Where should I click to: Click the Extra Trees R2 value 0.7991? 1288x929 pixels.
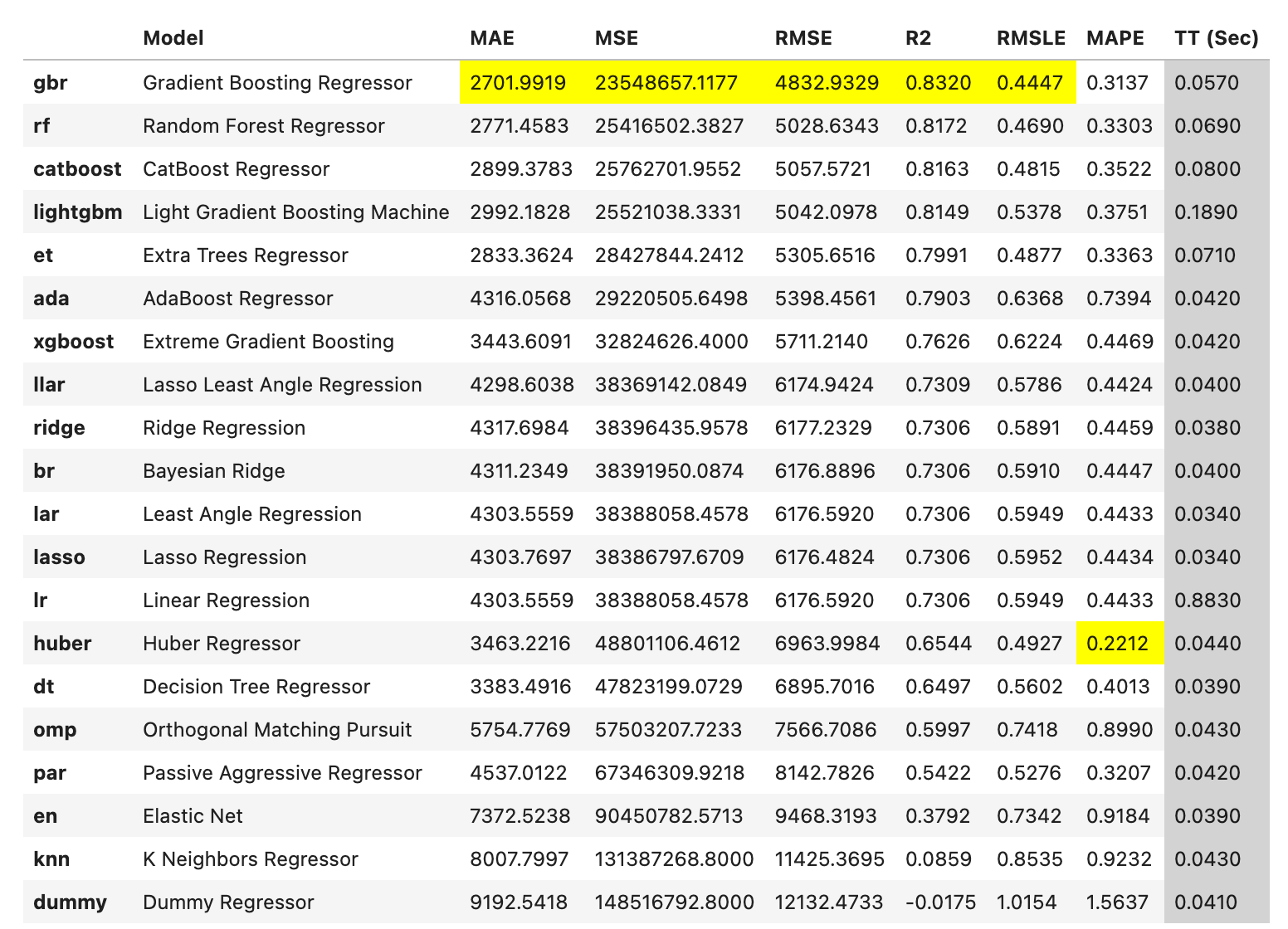(936, 255)
